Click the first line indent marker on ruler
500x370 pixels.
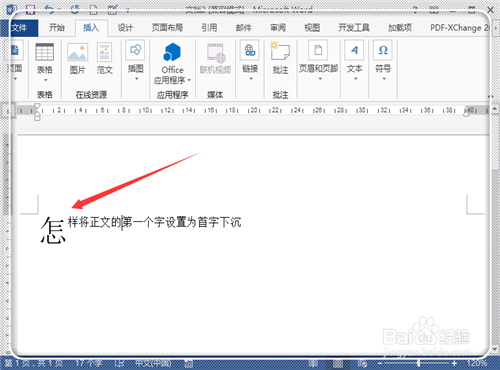click(37, 107)
